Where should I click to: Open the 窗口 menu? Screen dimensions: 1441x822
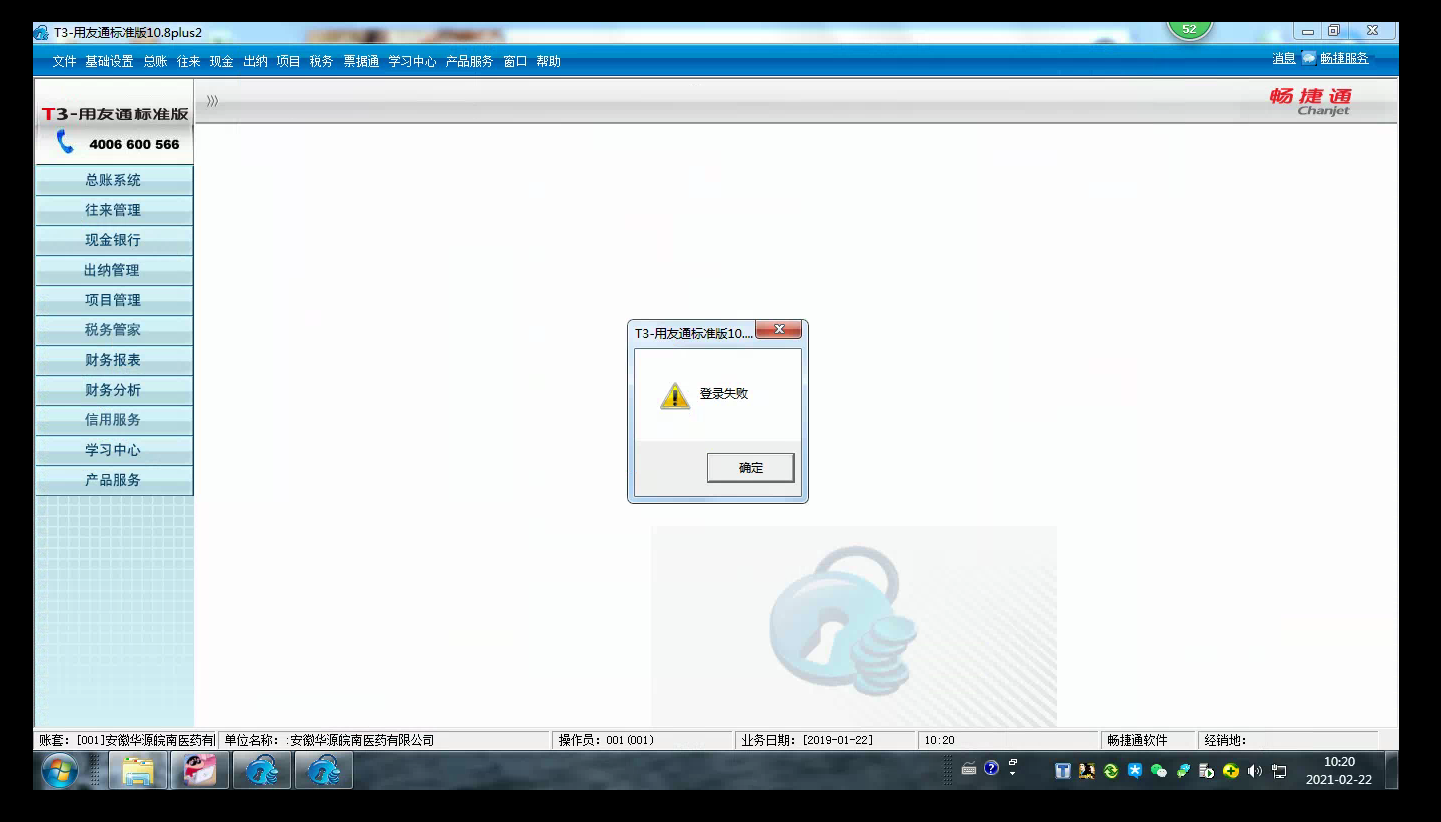pos(515,61)
